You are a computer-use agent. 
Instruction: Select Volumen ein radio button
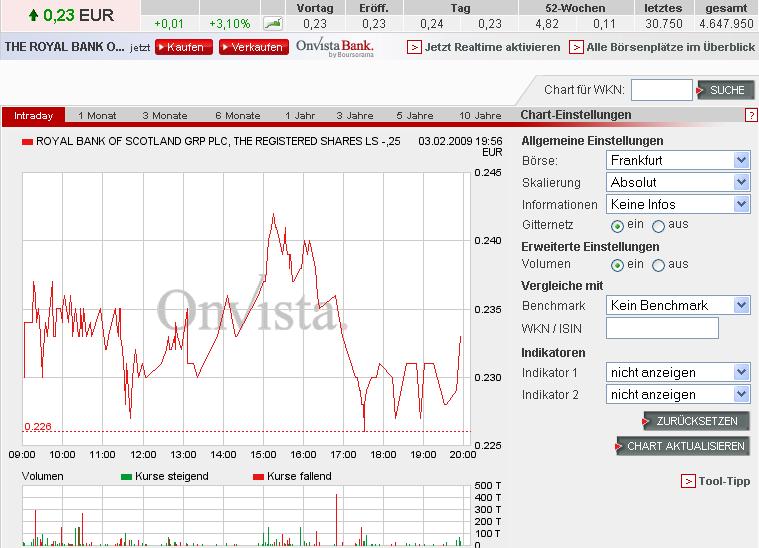(x=617, y=265)
